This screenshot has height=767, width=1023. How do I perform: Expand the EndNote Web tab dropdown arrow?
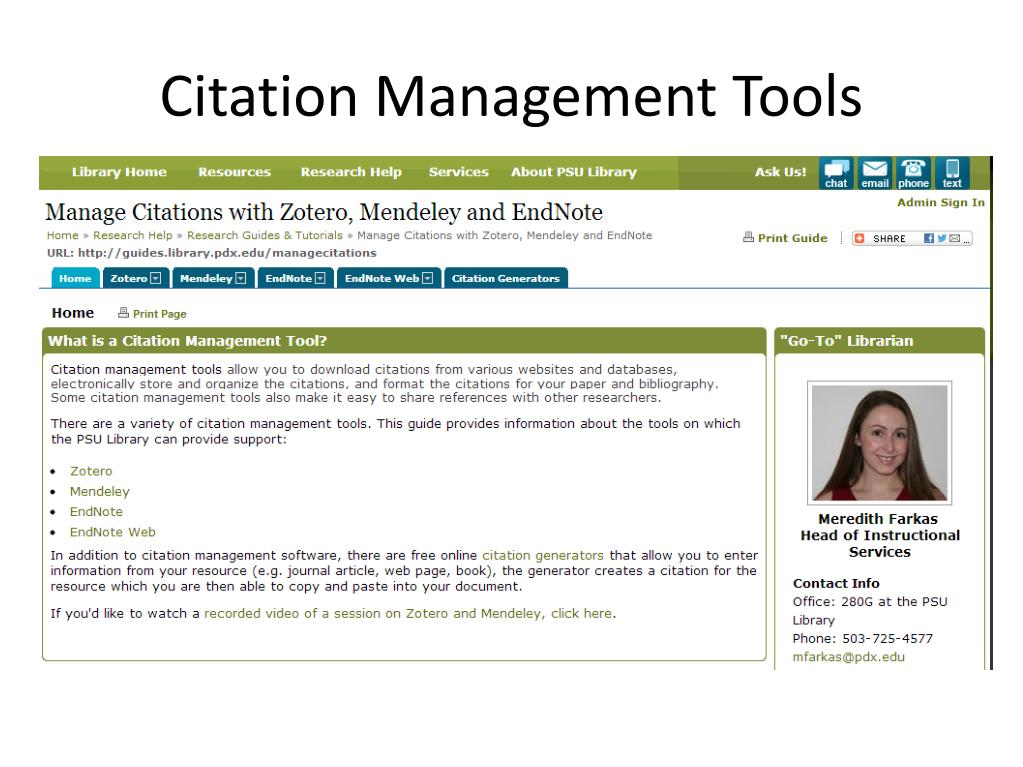(x=427, y=278)
